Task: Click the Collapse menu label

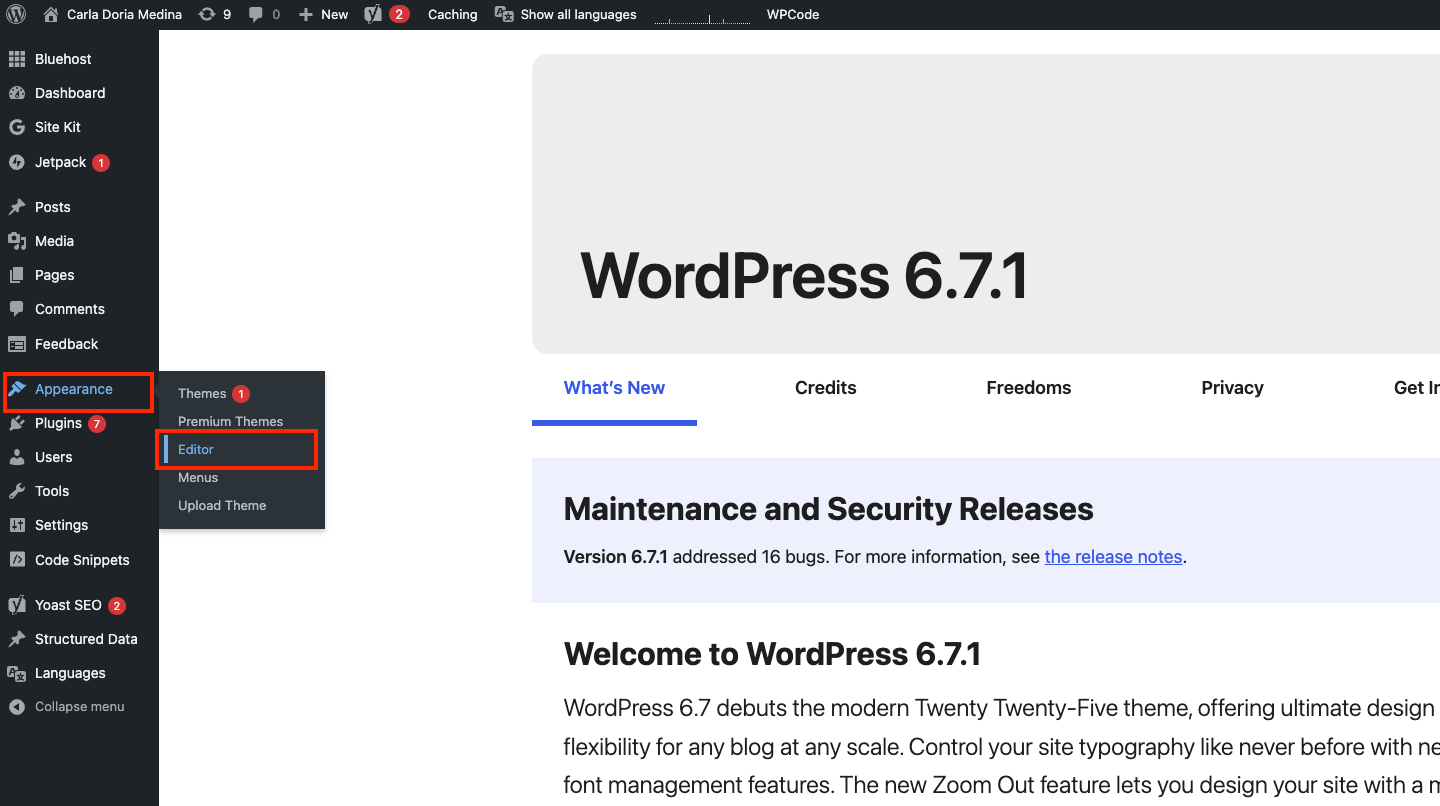Action: 80,707
